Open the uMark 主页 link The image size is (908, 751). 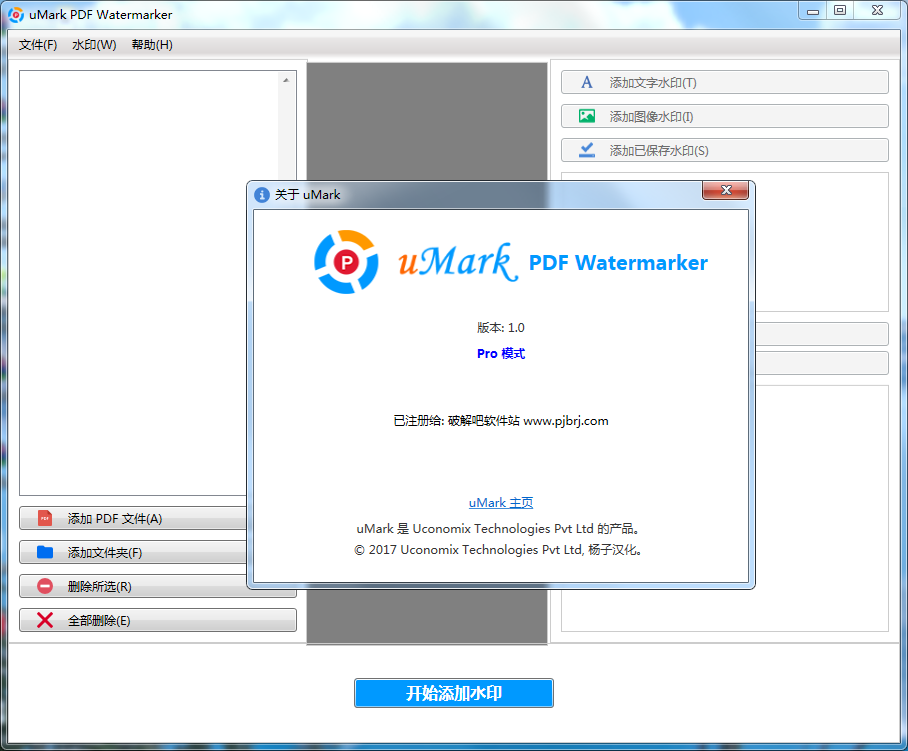tap(501, 503)
